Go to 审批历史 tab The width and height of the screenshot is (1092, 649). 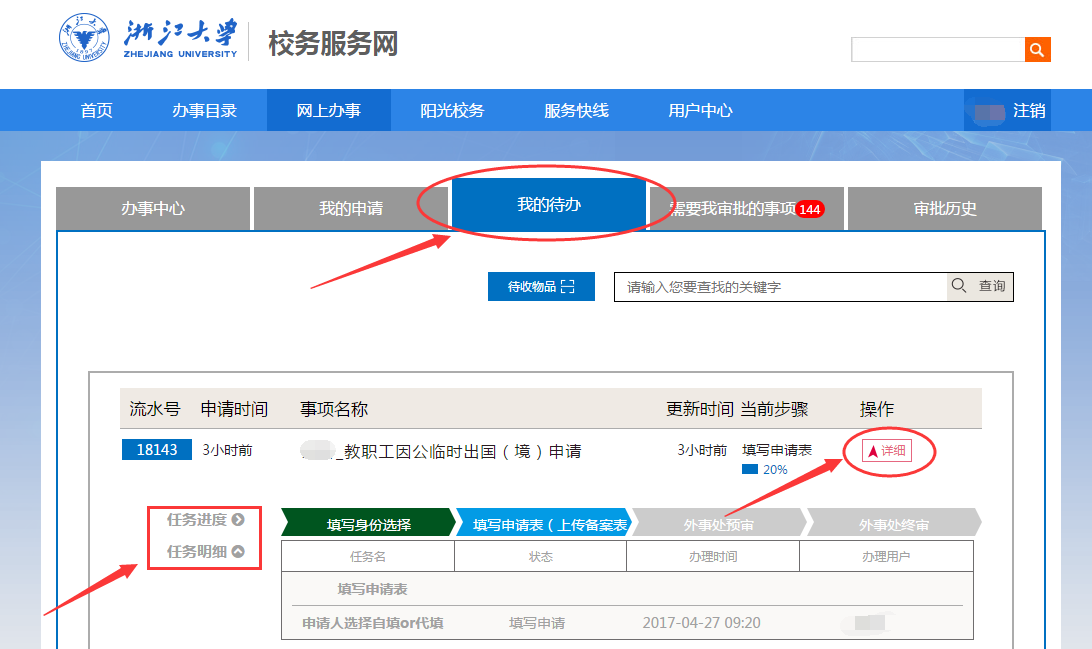[945, 209]
